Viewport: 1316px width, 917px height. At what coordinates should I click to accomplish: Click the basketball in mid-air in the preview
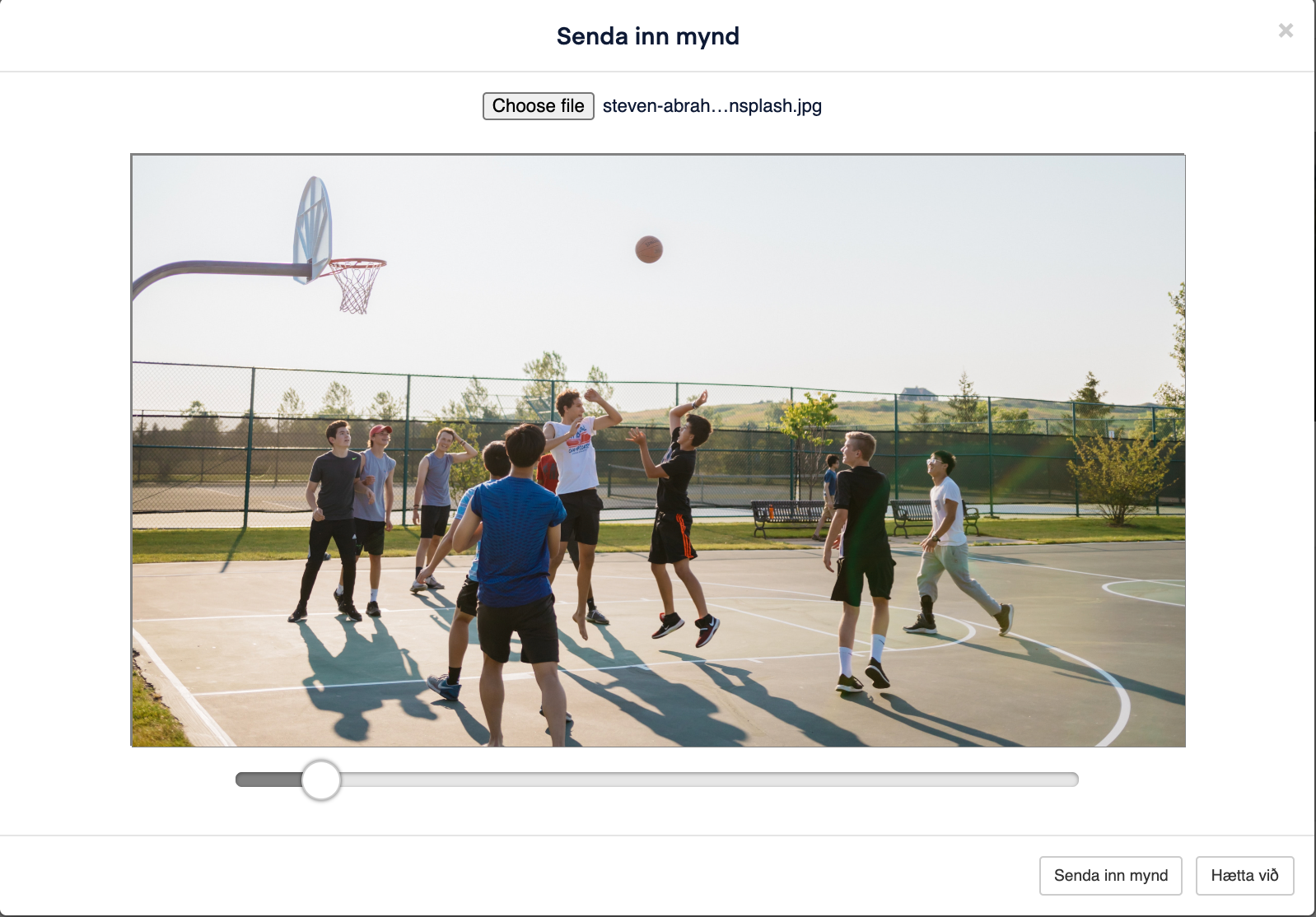649,249
